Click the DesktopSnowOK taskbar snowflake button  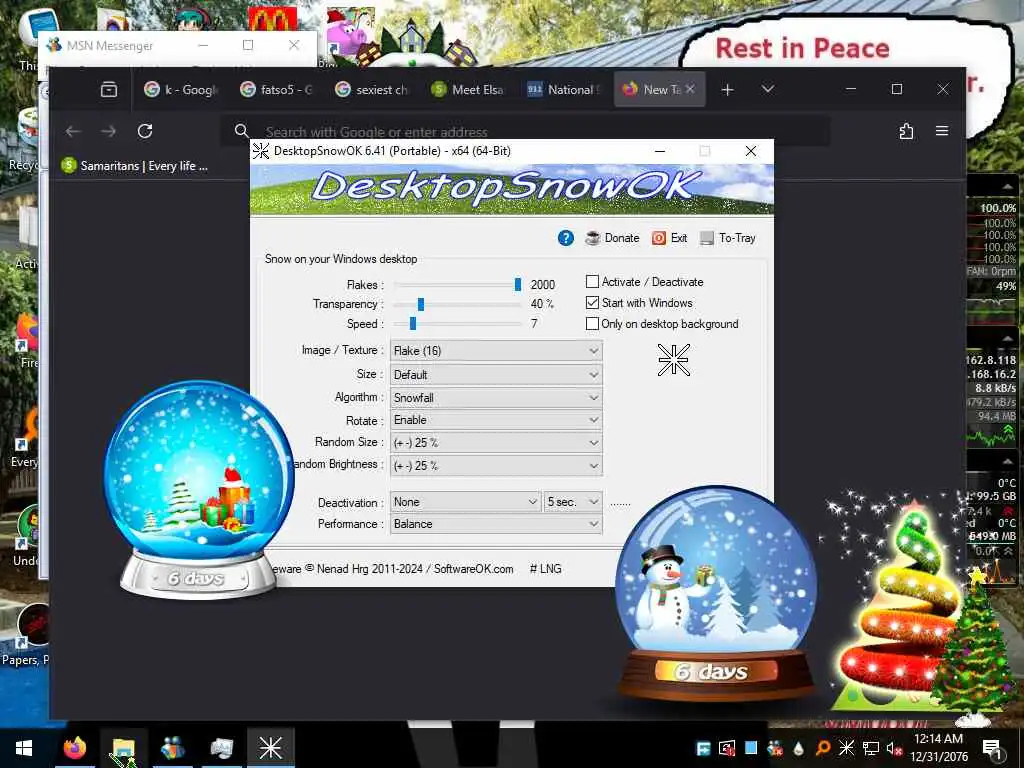pos(270,748)
